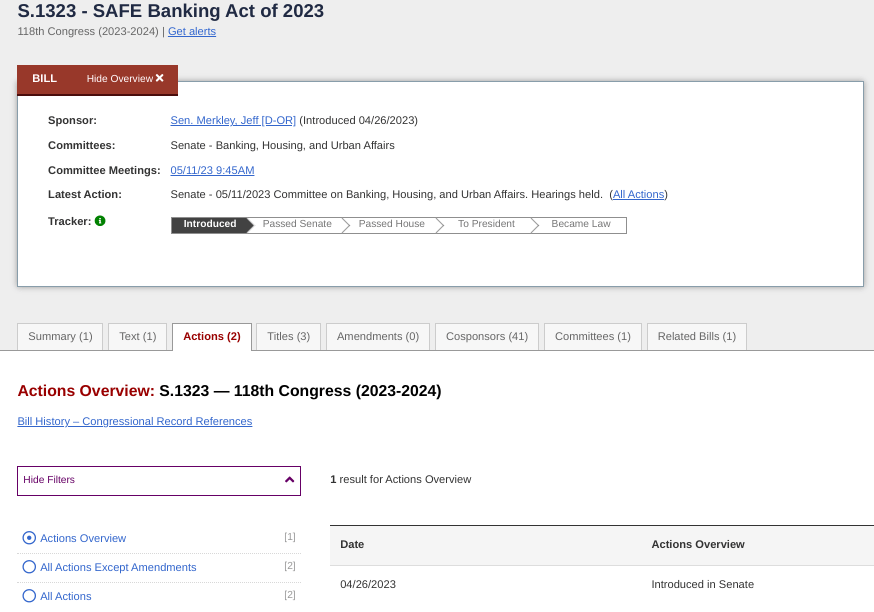Click the All Actions Except Amendments filter label

point(118,567)
